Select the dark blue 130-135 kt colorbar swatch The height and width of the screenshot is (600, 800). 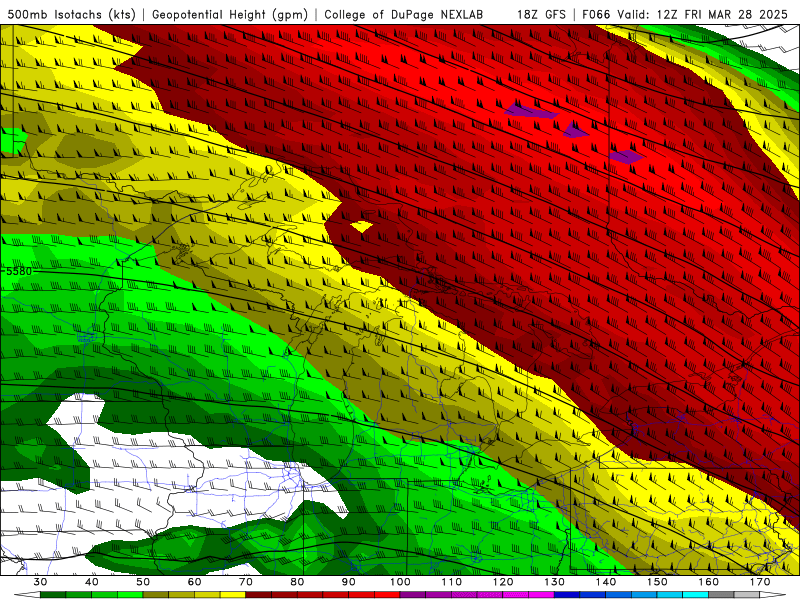click(x=567, y=595)
